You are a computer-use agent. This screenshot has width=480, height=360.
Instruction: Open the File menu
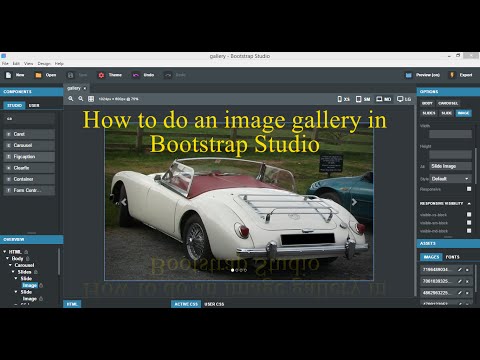5,63
